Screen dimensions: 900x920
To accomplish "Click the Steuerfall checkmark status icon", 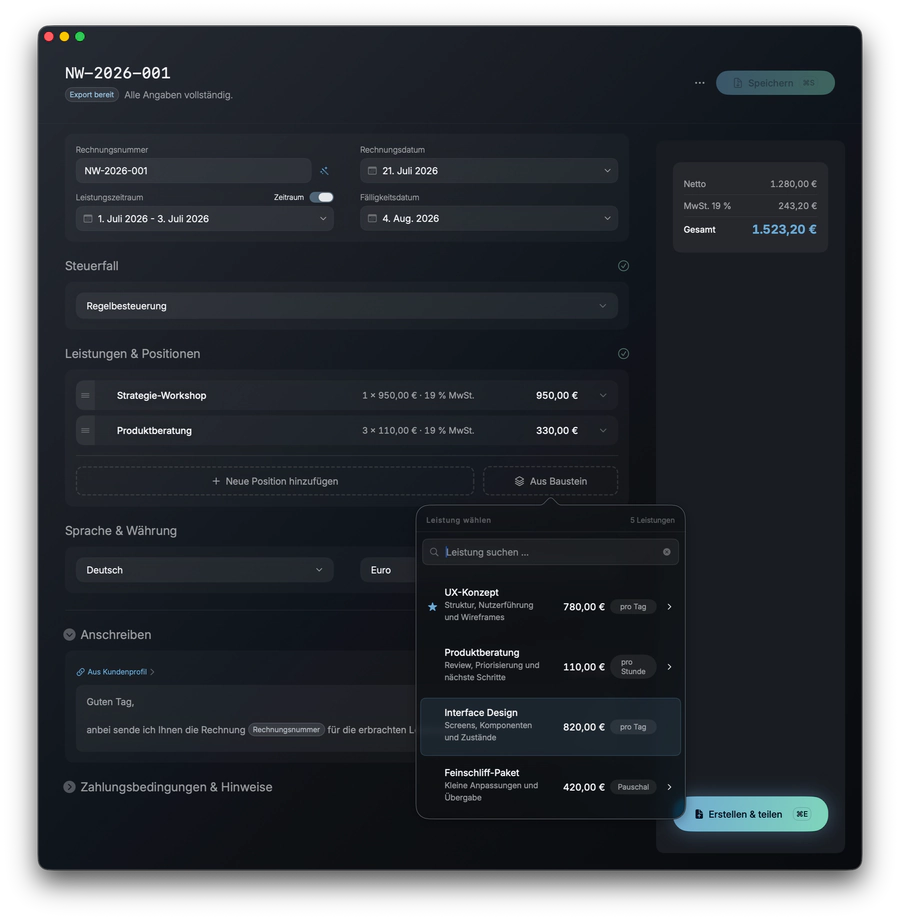I will [x=623, y=266].
